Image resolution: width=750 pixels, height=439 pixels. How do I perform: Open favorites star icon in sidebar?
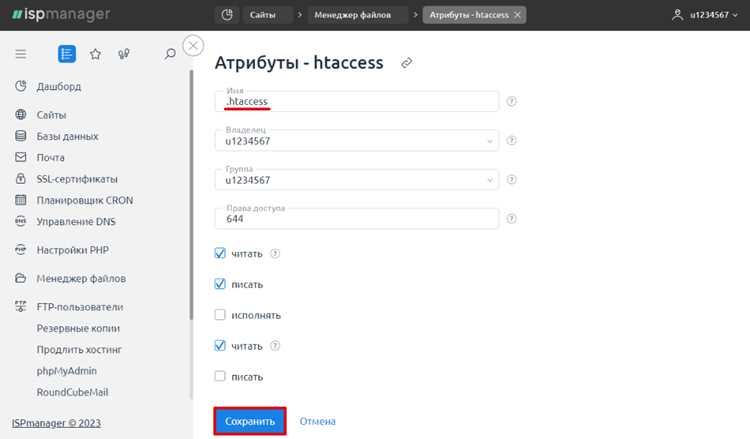click(95, 54)
